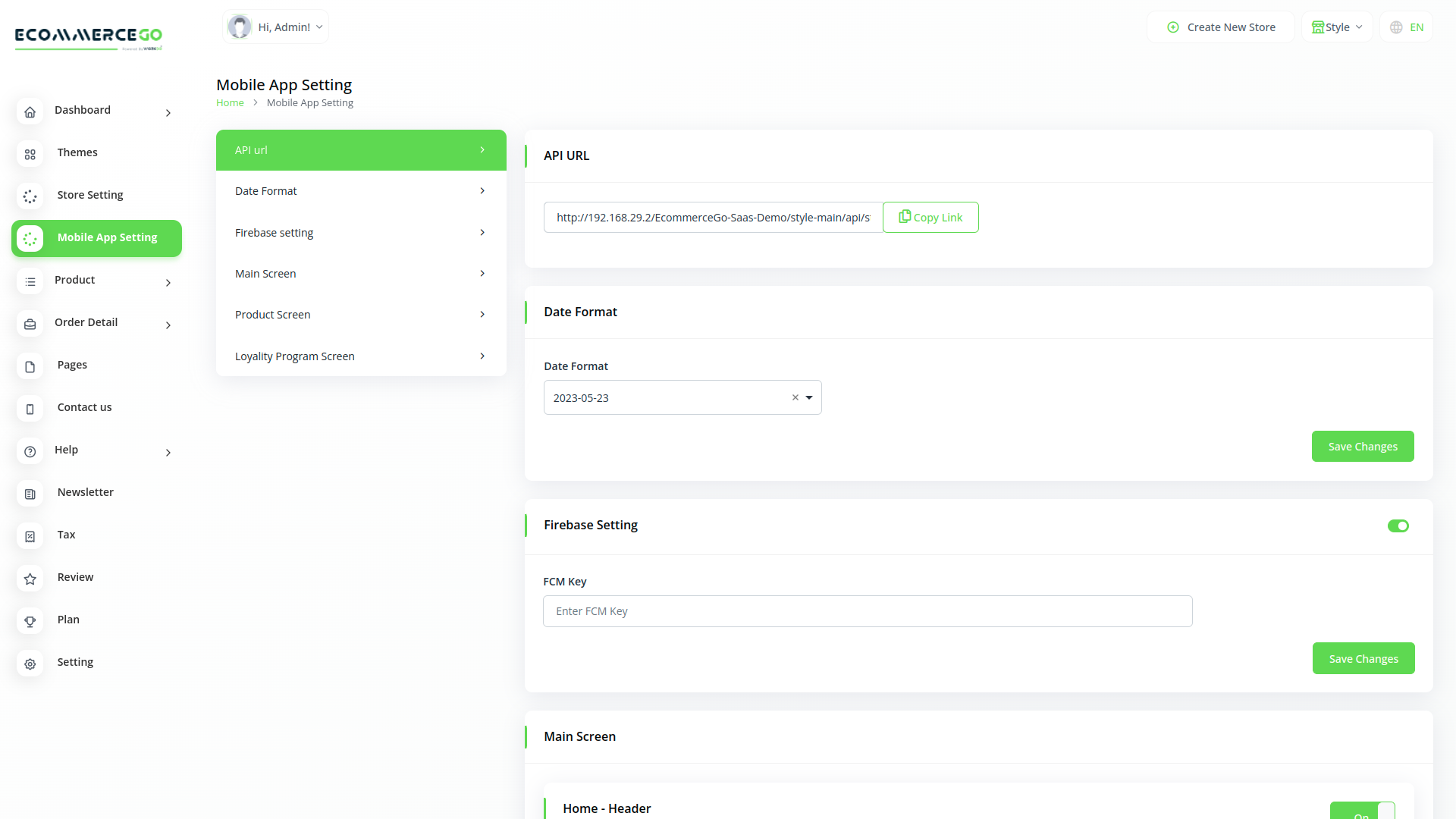Open the Pages document icon
Viewport: 1456px width, 819px height.
(x=30, y=366)
